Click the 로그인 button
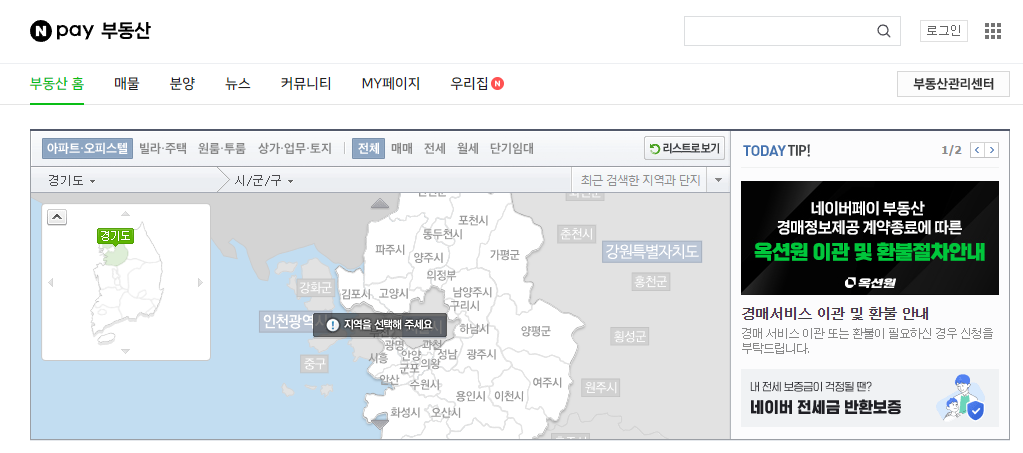This screenshot has width=1023, height=453. pyautogui.click(x=943, y=31)
